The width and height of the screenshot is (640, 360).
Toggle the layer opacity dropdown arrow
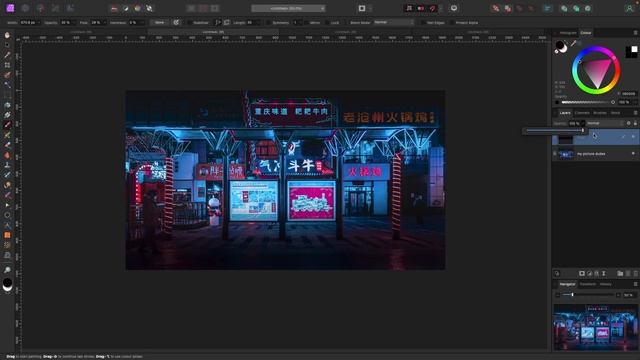583,123
